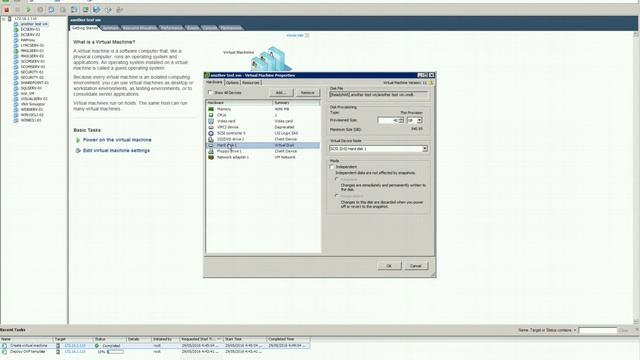Click the Completed status icon in Recent Tasks
Viewport: 640px width, 360px height.
click(x=97, y=346)
